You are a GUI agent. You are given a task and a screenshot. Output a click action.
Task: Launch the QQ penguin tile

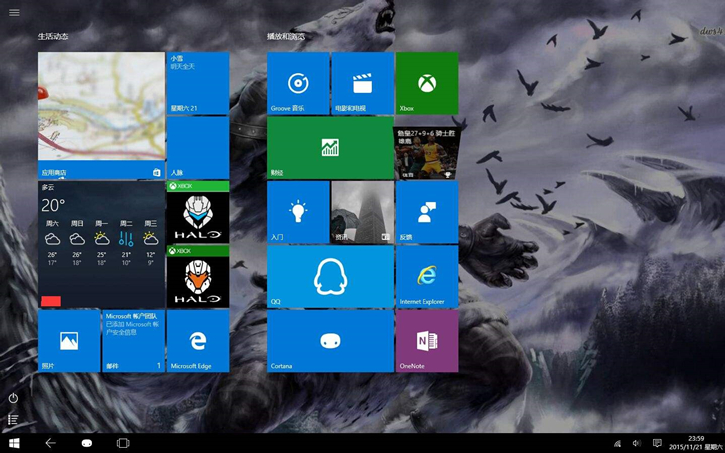(330, 277)
